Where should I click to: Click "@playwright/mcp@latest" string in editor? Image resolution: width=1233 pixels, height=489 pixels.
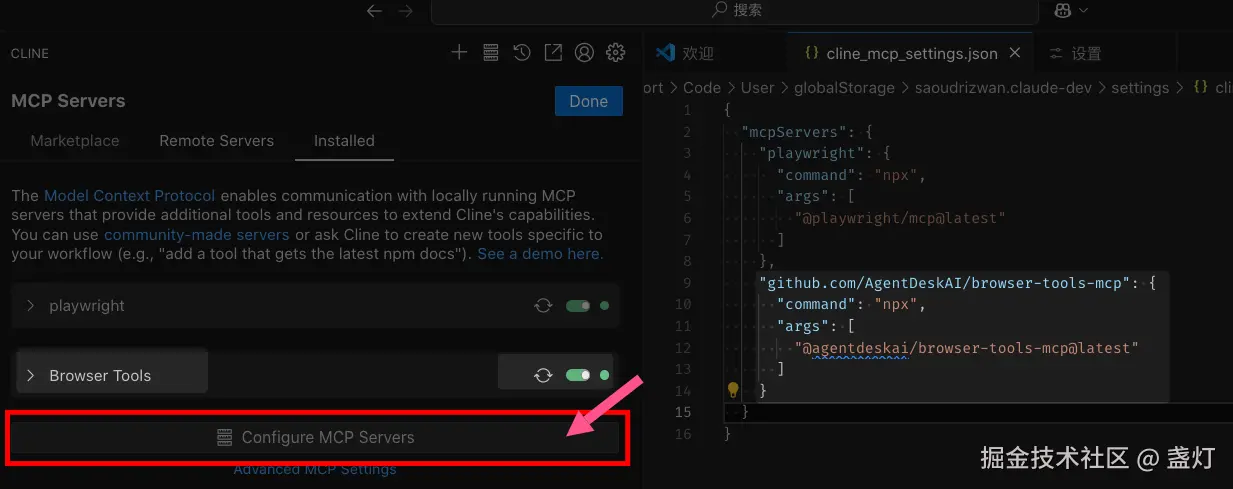[x=900, y=218]
